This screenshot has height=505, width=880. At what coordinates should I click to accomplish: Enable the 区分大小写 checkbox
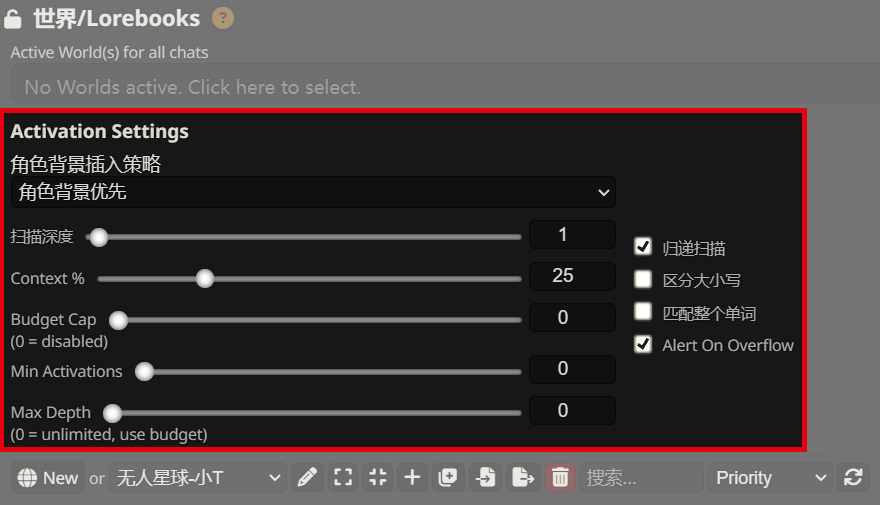[x=643, y=280]
